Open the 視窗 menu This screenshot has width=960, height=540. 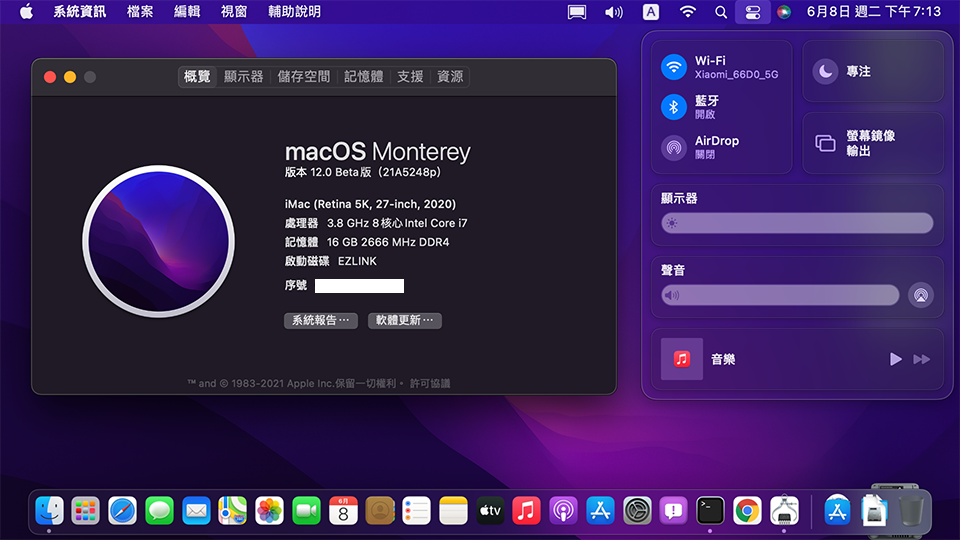[234, 12]
